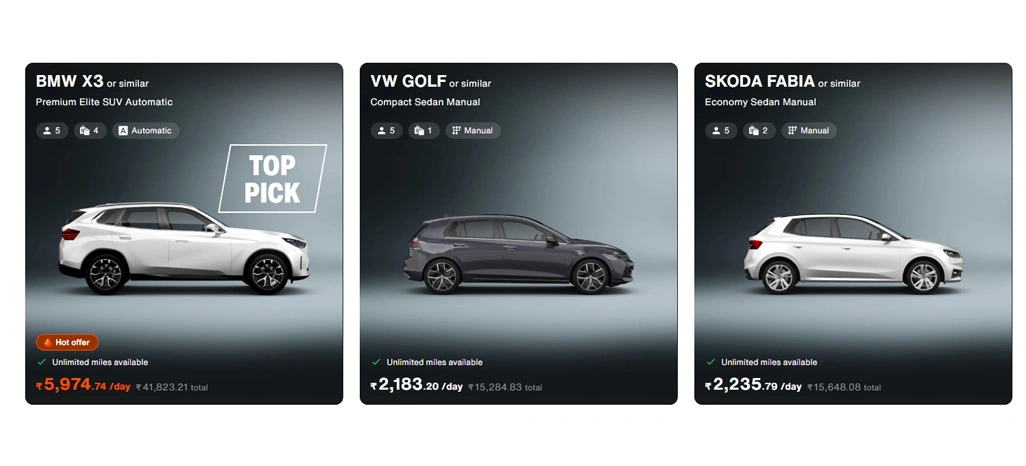Click the ₹2,183.20 /day price
The image size is (1026, 466).
(x=417, y=385)
